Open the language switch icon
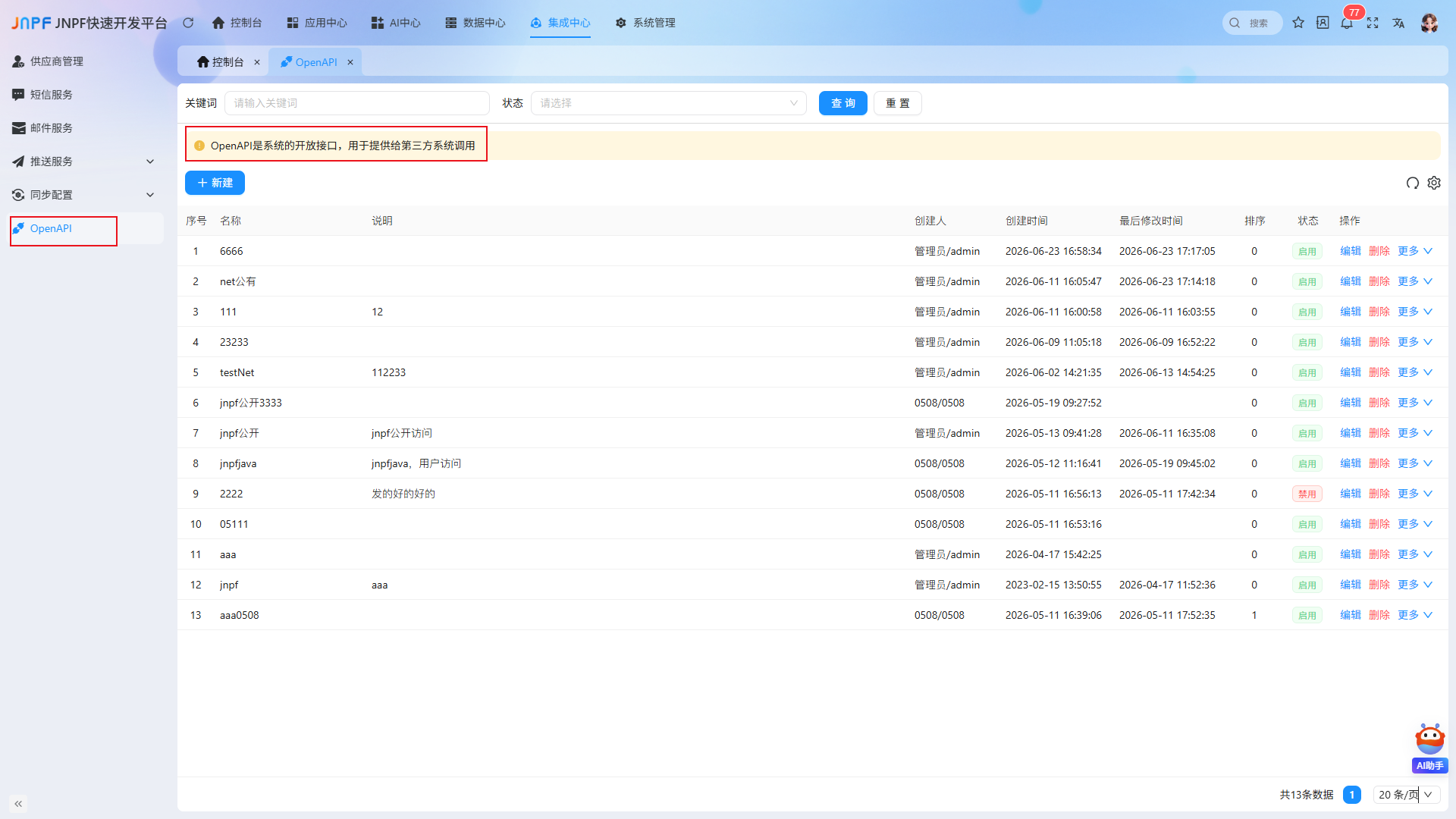This screenshot has height=819, width=1456. coord(1398,23)
